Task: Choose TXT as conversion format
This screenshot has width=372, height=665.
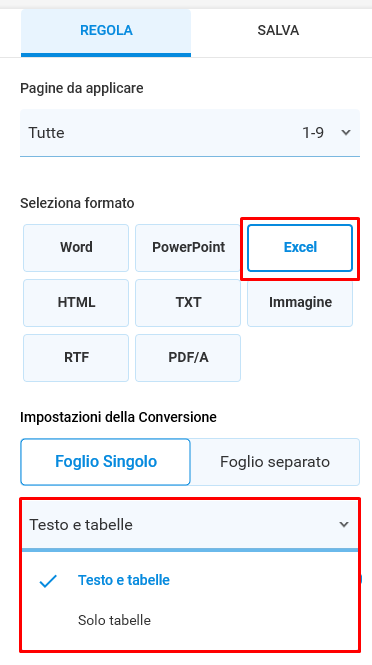Action: [x=188, y=303]
